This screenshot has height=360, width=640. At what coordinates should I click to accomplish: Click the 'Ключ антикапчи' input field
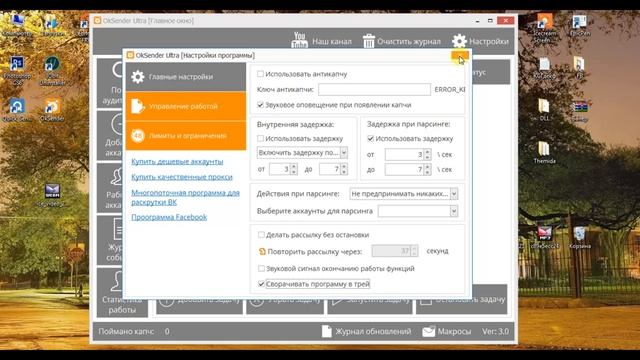coord(374,89)
